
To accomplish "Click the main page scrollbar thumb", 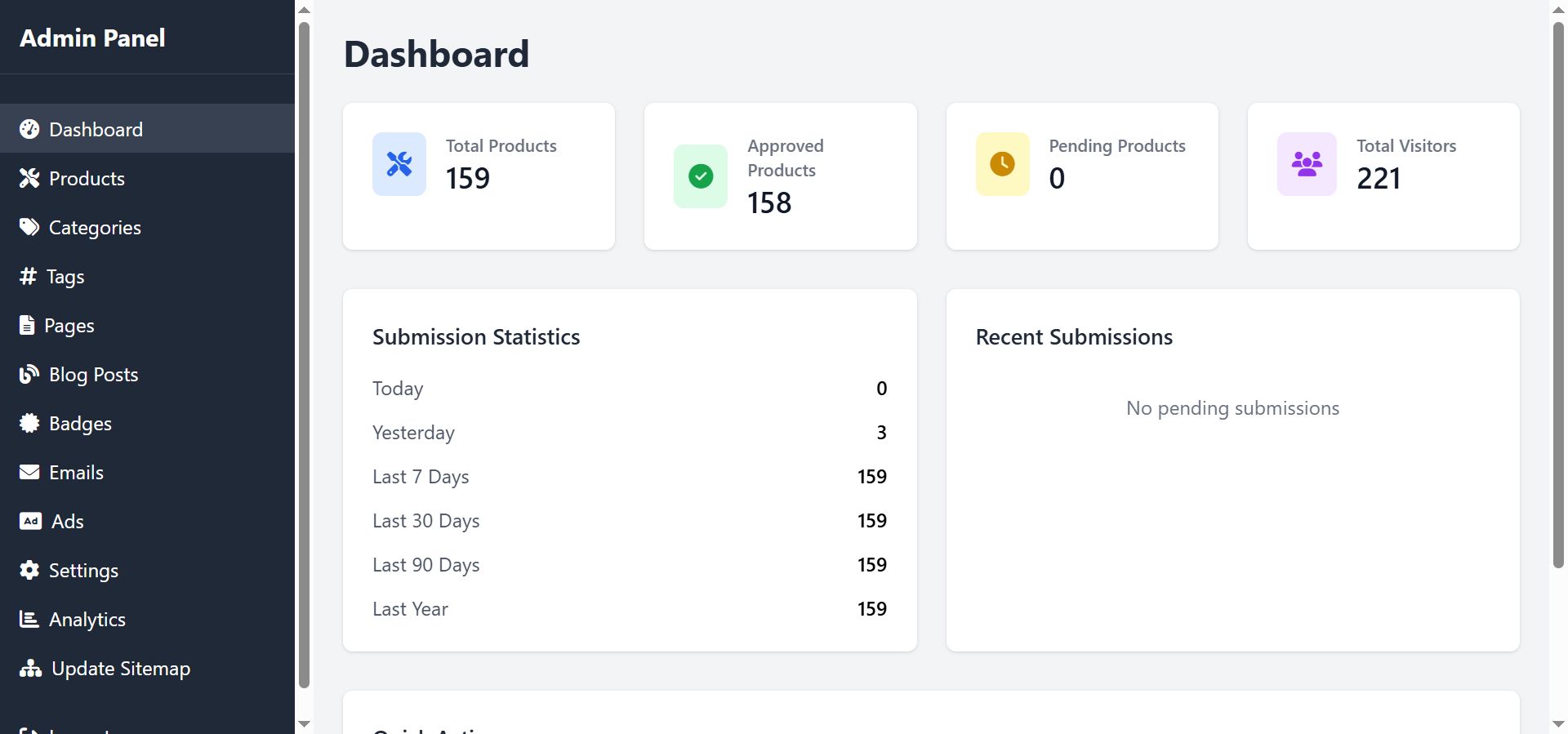I will pos(1558,294).
